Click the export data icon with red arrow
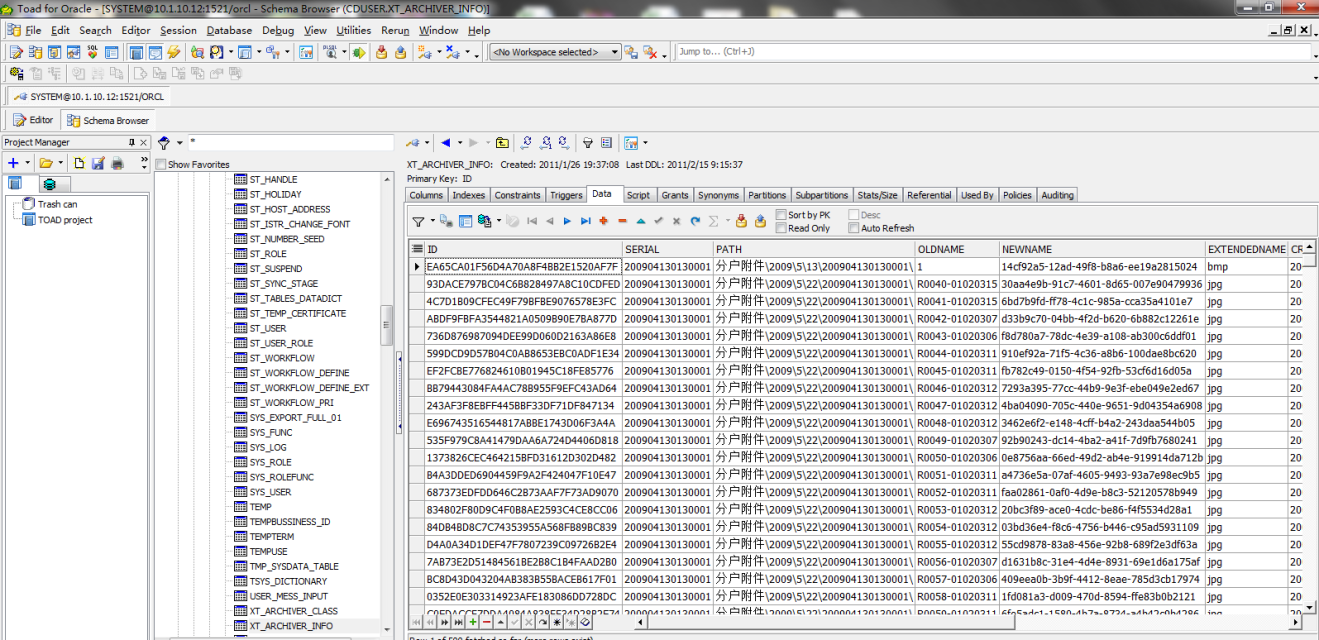The image size is (1319, 640). coord(742,221)
